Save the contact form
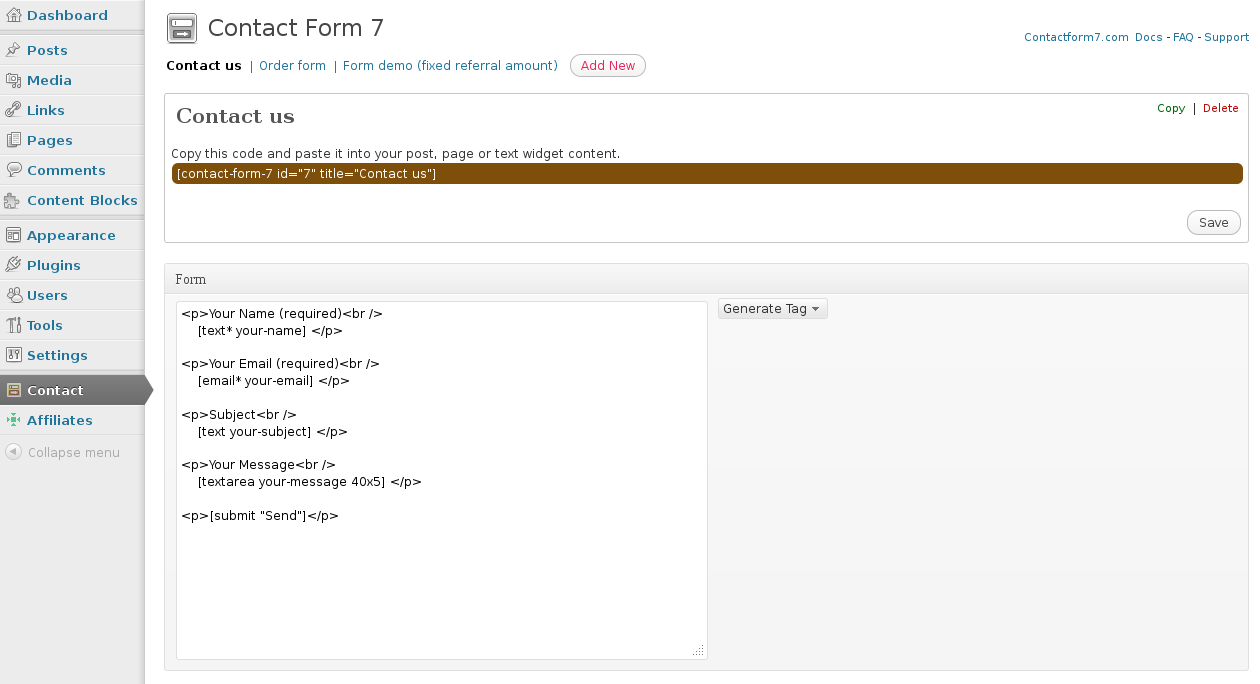This screenshot has height=684, width=1260. [1214, 222]
